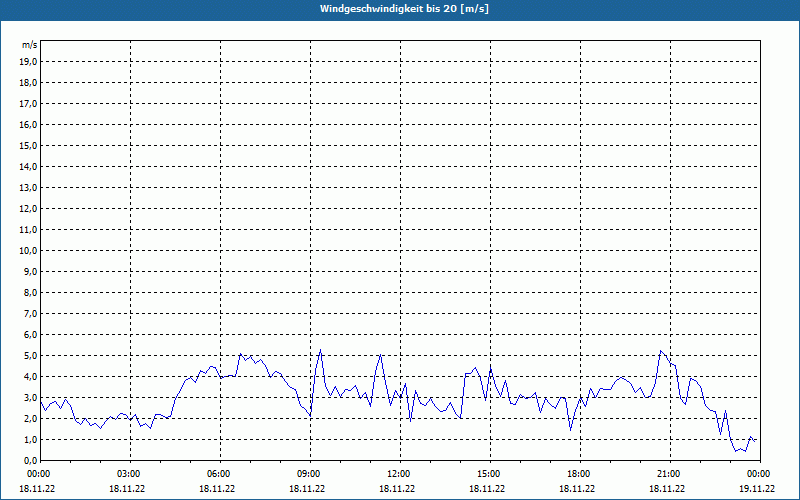Click the 5,0 y-axis value
Viewport: 800px width, 500px height.
pos(31,355)
